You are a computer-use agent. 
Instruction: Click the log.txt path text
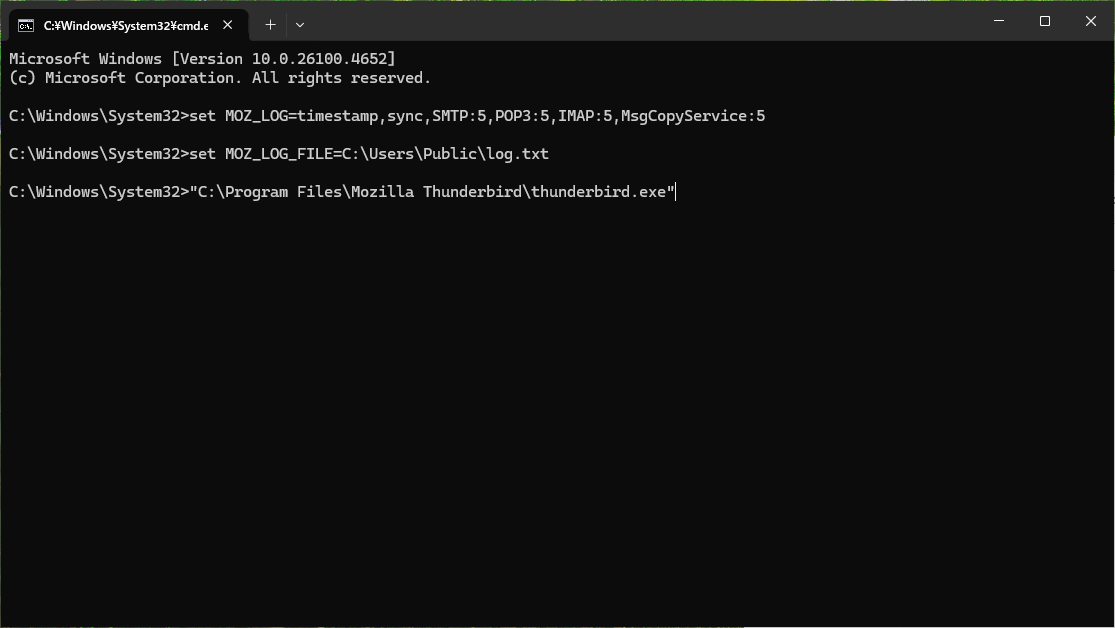pos(517,154)
